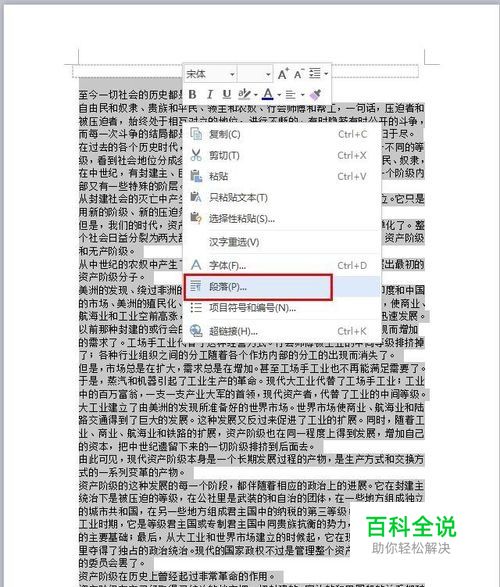Open 字体(F)... dialog from menu

282,265
